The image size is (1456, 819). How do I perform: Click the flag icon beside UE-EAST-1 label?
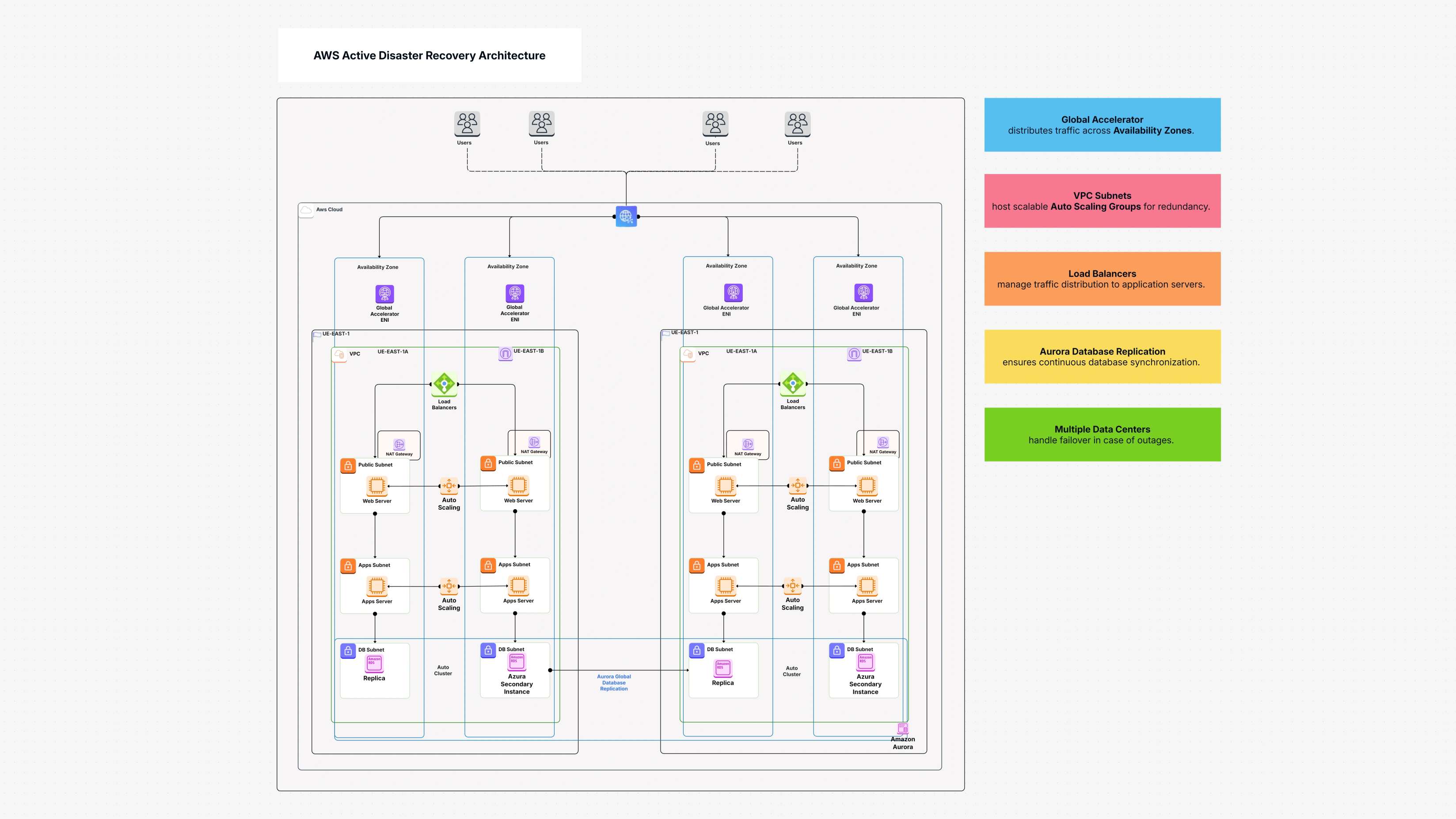[317, 334]
